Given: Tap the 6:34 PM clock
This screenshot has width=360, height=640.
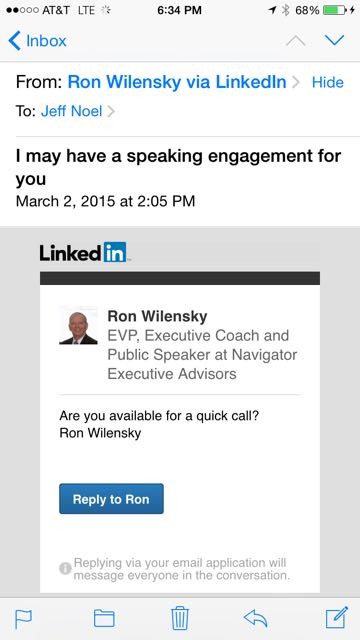Looking at the screenshot, I should point(180,10).
